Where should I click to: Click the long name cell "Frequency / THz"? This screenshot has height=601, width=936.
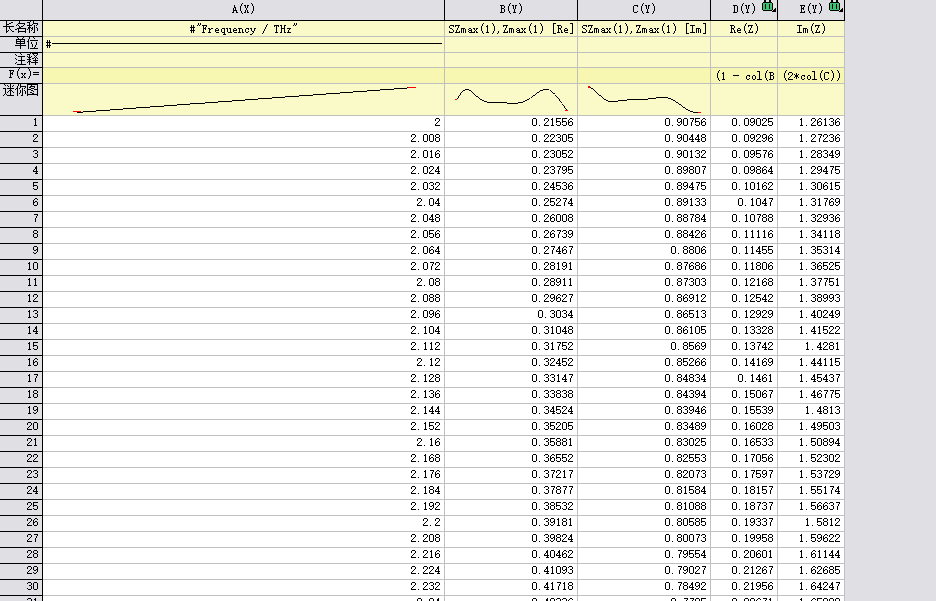point(244,29)
